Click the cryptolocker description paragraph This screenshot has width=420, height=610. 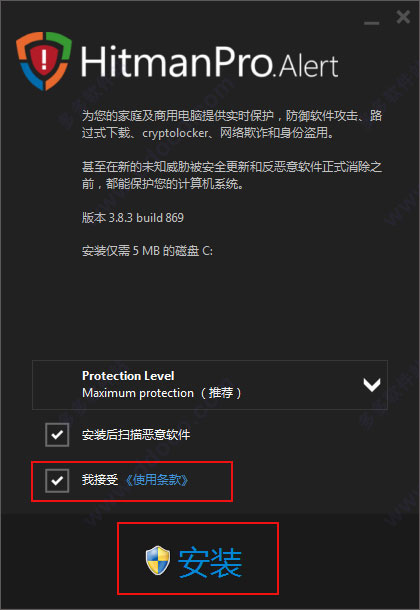[232, 124]
